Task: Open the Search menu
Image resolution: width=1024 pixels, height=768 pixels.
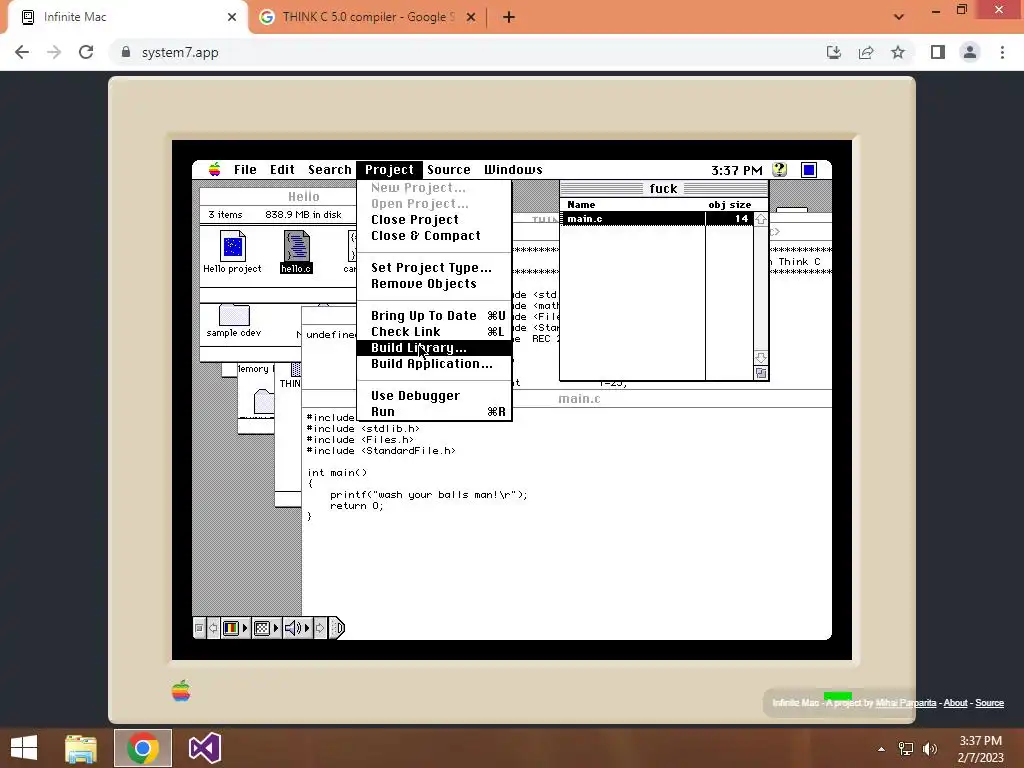Action: [330, 170]
